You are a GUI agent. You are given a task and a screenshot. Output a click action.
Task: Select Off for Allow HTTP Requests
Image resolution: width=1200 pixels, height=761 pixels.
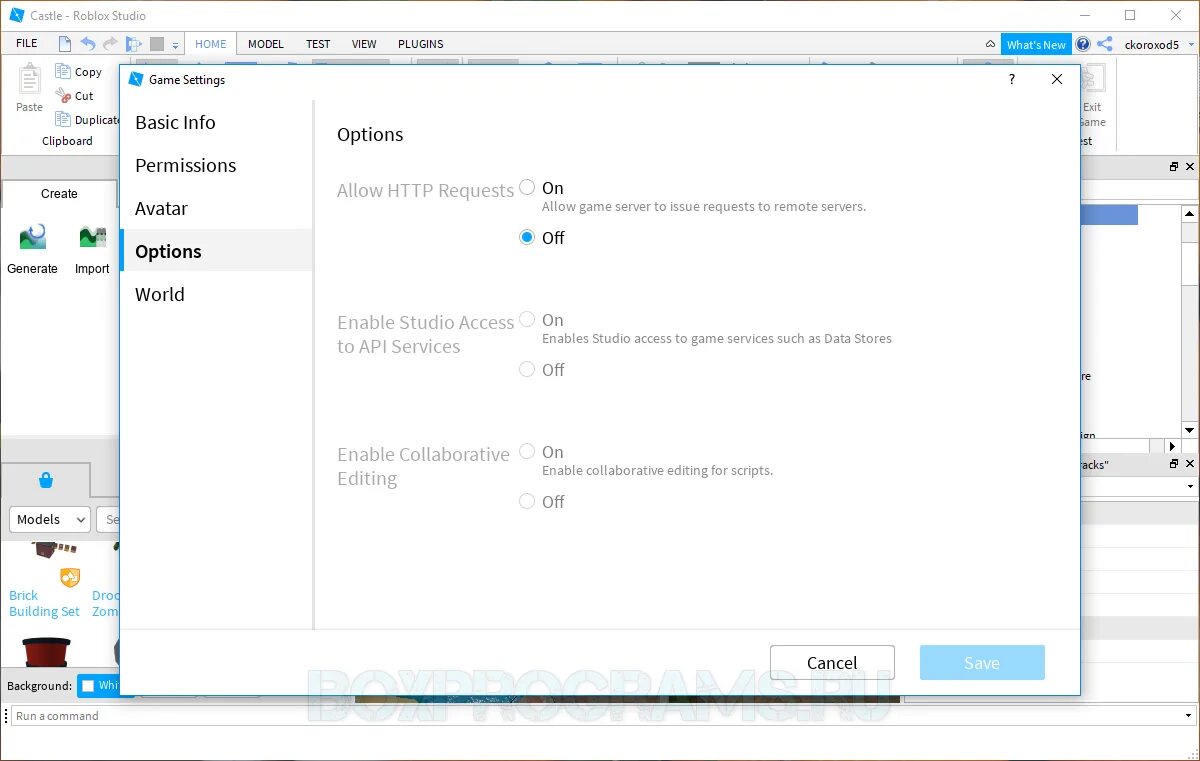(x=527, y=237)
